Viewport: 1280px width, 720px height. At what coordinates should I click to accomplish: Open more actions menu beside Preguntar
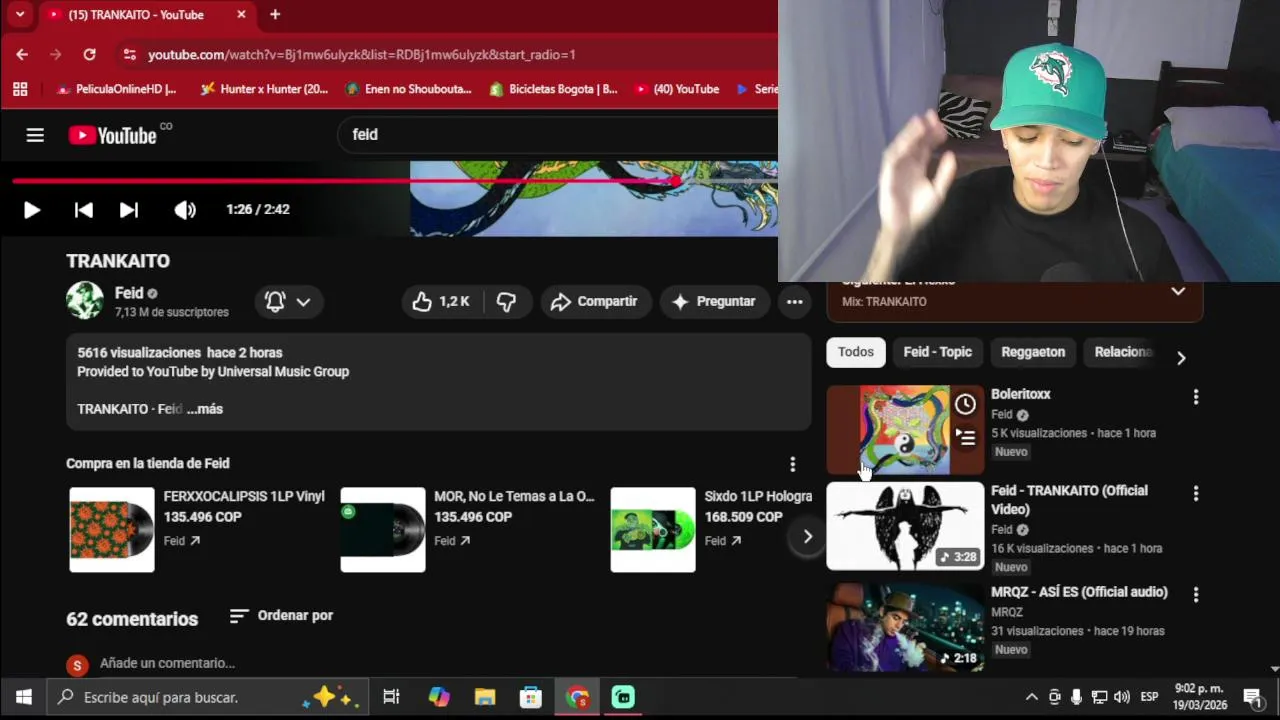[x=795, y=301]
